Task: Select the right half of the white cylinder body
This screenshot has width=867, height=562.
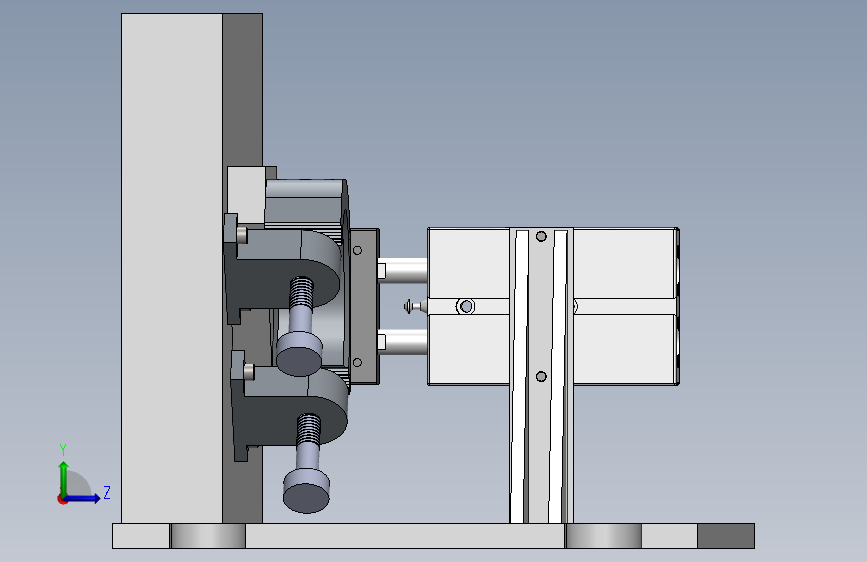Action: [x=626, y=306]
